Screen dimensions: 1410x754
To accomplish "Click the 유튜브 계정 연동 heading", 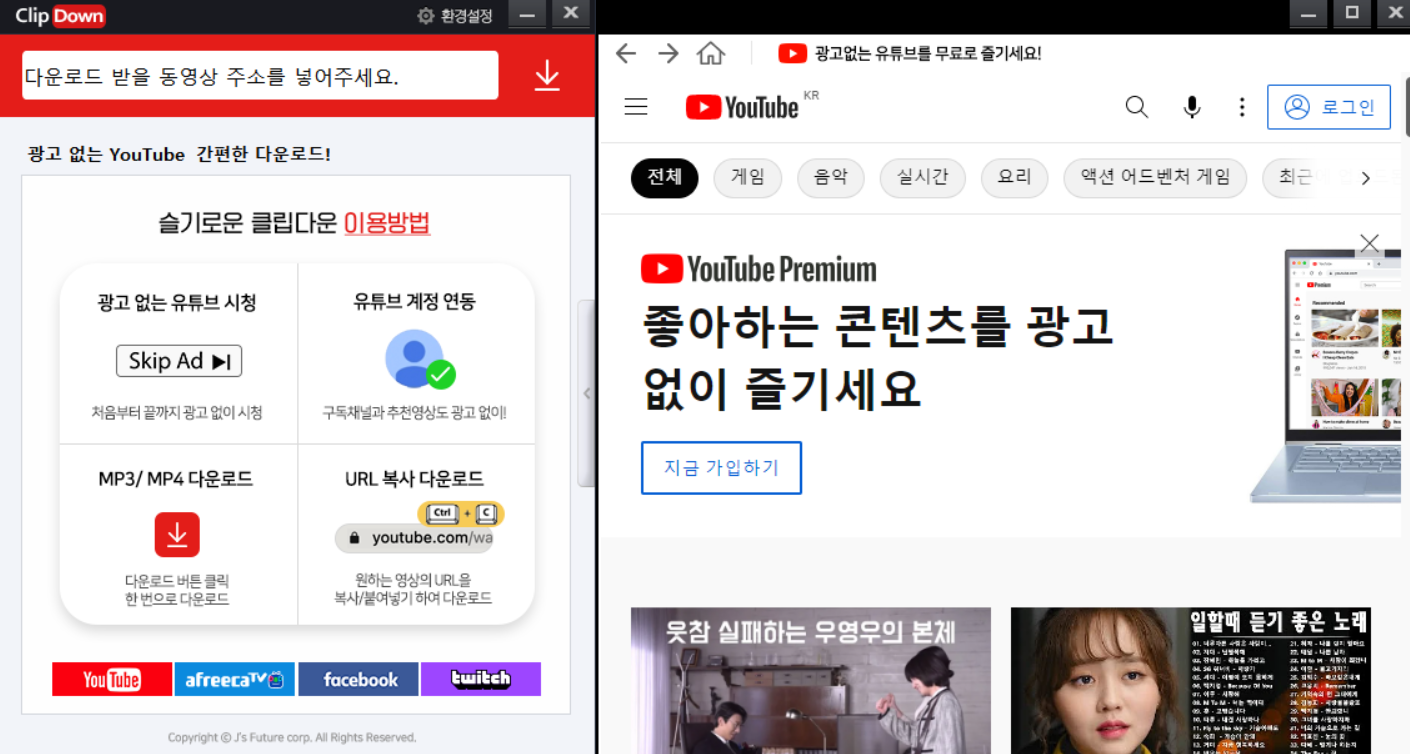I will pos(415,301).
